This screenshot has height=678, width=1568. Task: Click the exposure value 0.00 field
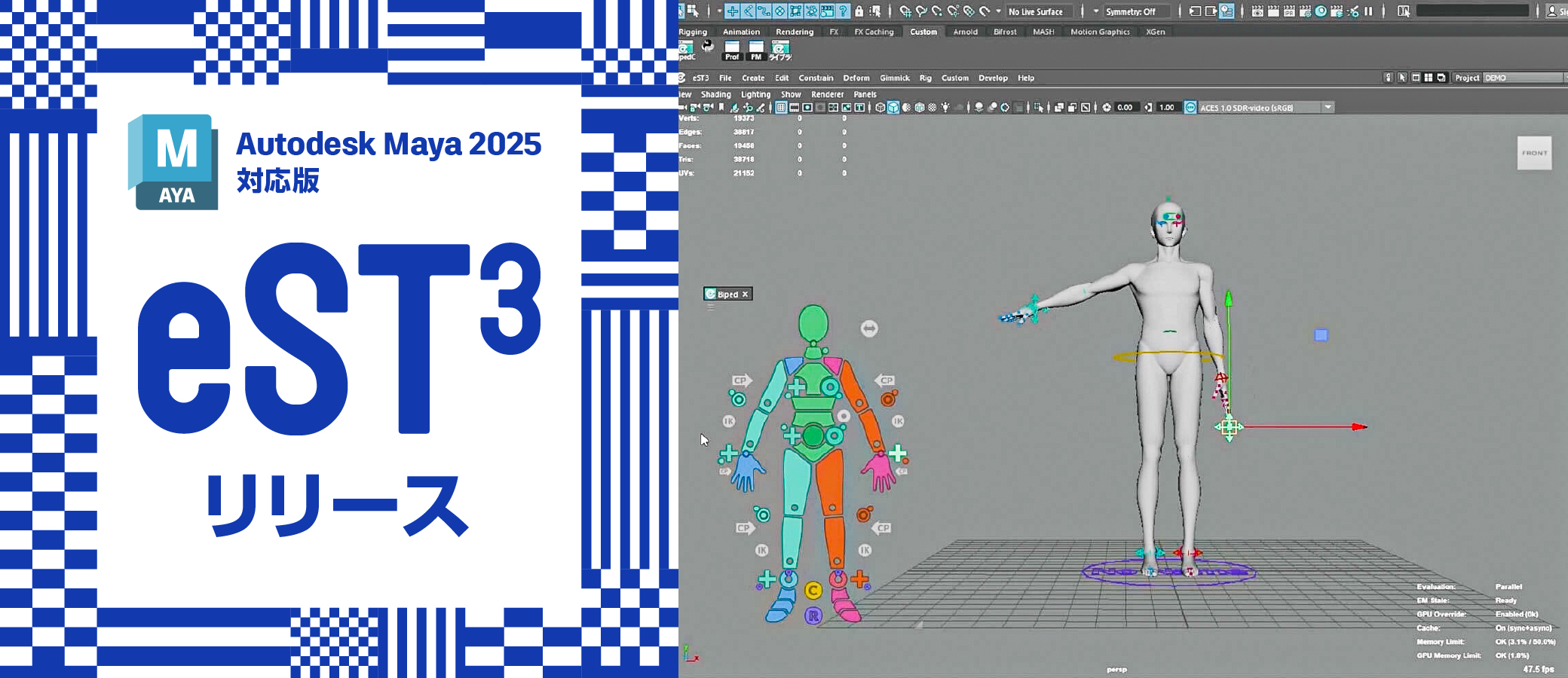(1125, 108)
